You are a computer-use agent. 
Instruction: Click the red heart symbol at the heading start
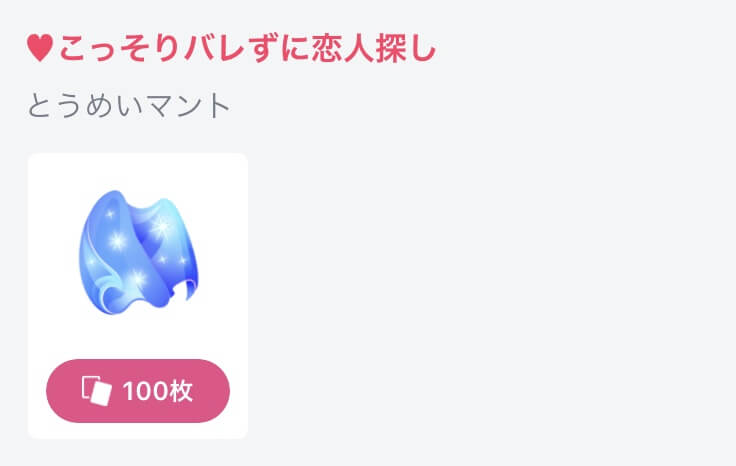point(40,48)
